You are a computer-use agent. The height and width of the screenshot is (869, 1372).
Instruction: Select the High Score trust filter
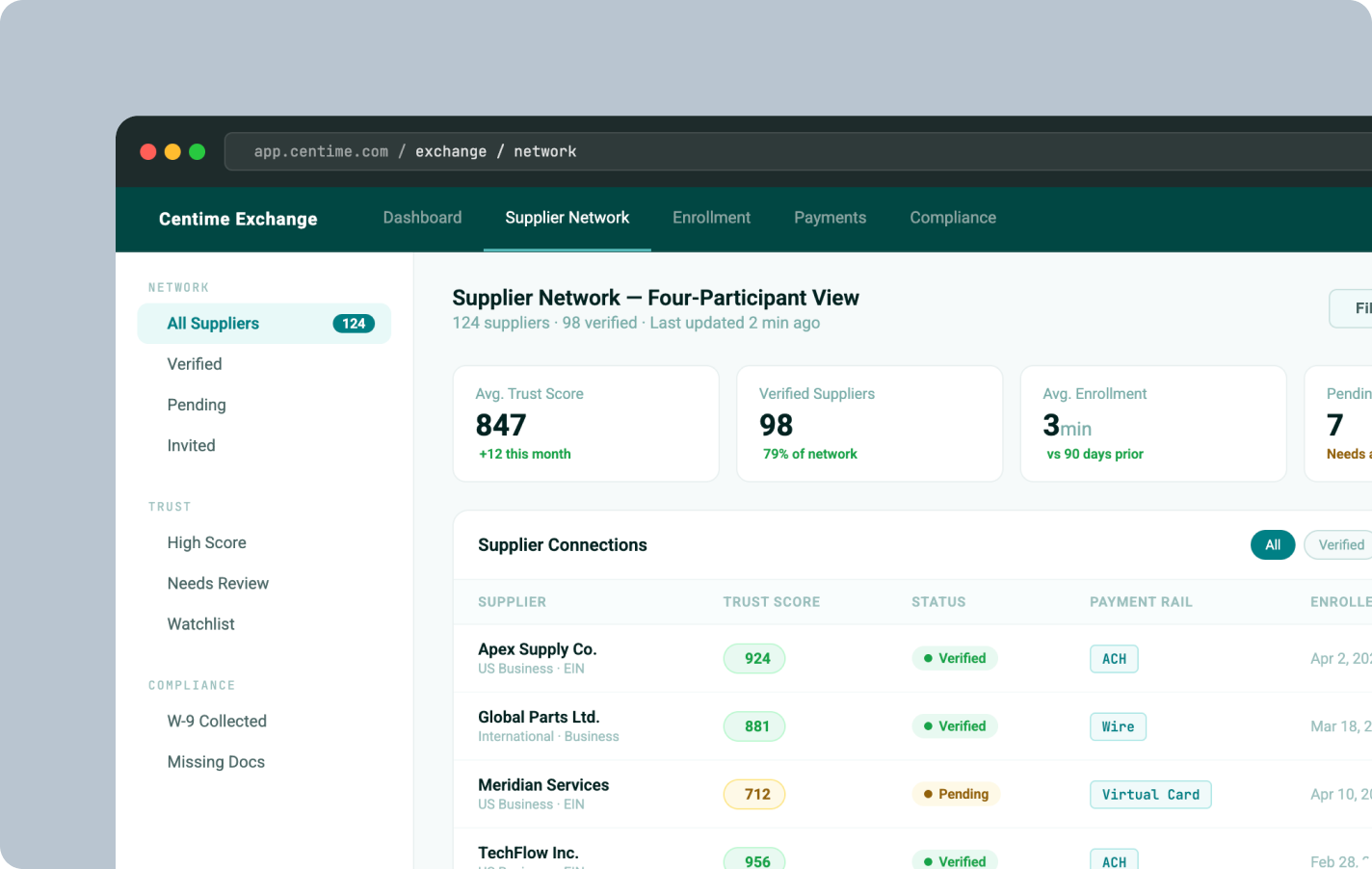click(x=206, y=542)
